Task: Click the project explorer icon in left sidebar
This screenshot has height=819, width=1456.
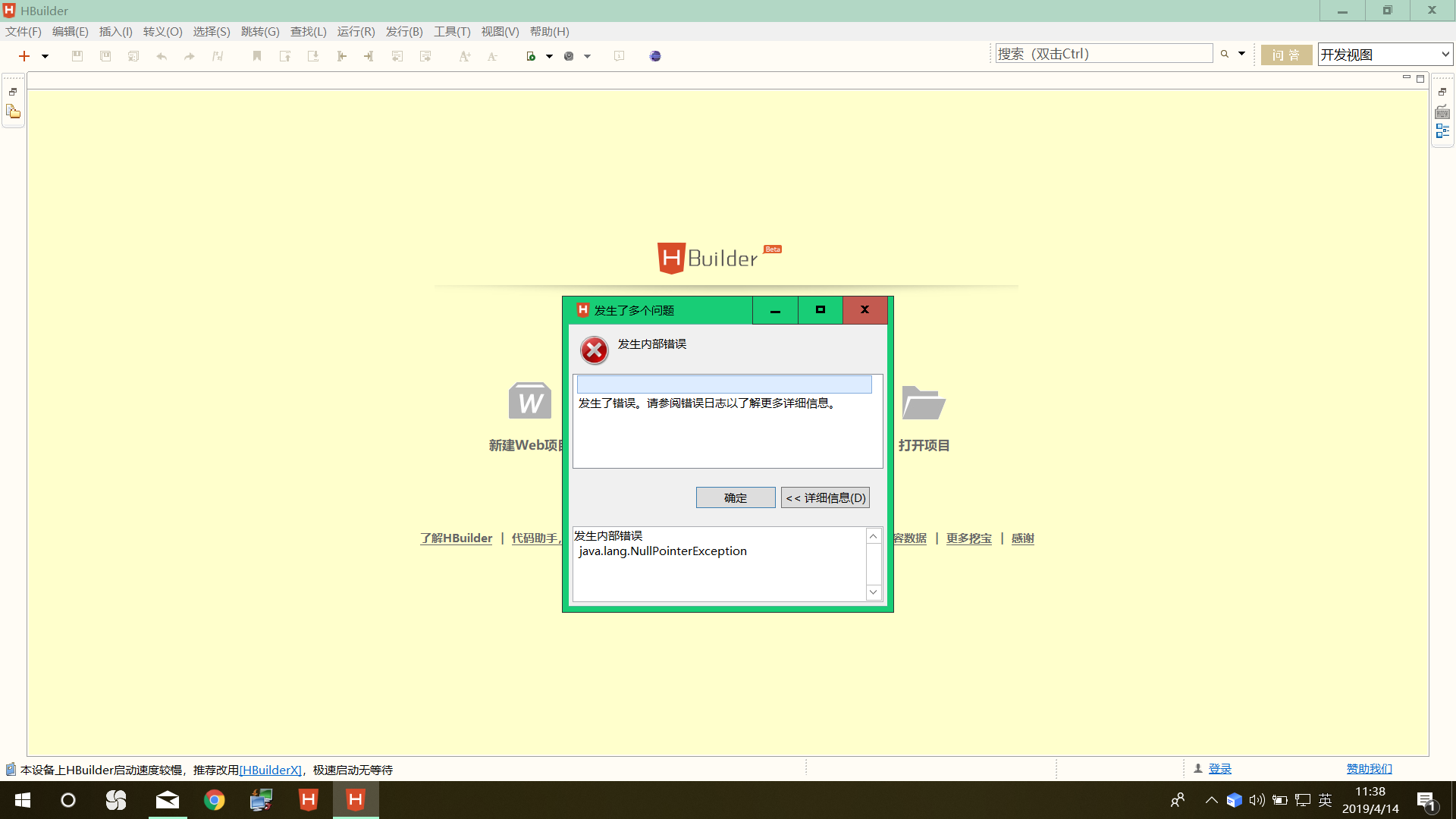Action: (x=14, y=112)
